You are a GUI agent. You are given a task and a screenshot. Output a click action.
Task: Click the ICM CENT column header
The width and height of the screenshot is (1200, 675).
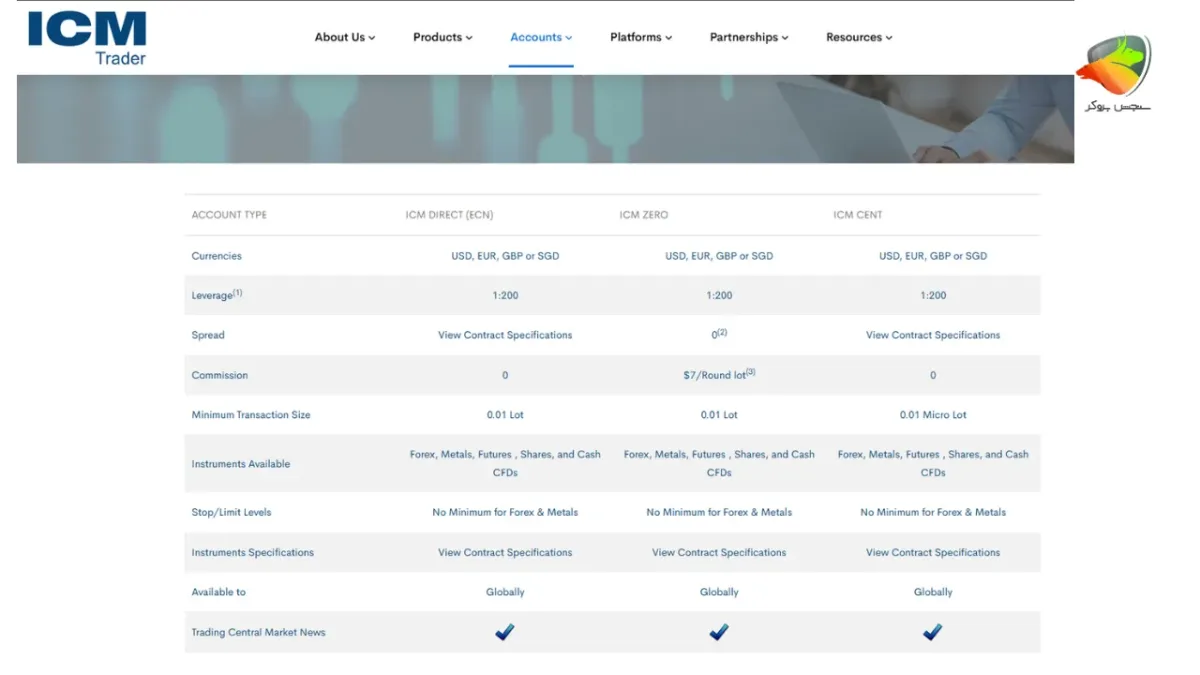coord(857,215)
